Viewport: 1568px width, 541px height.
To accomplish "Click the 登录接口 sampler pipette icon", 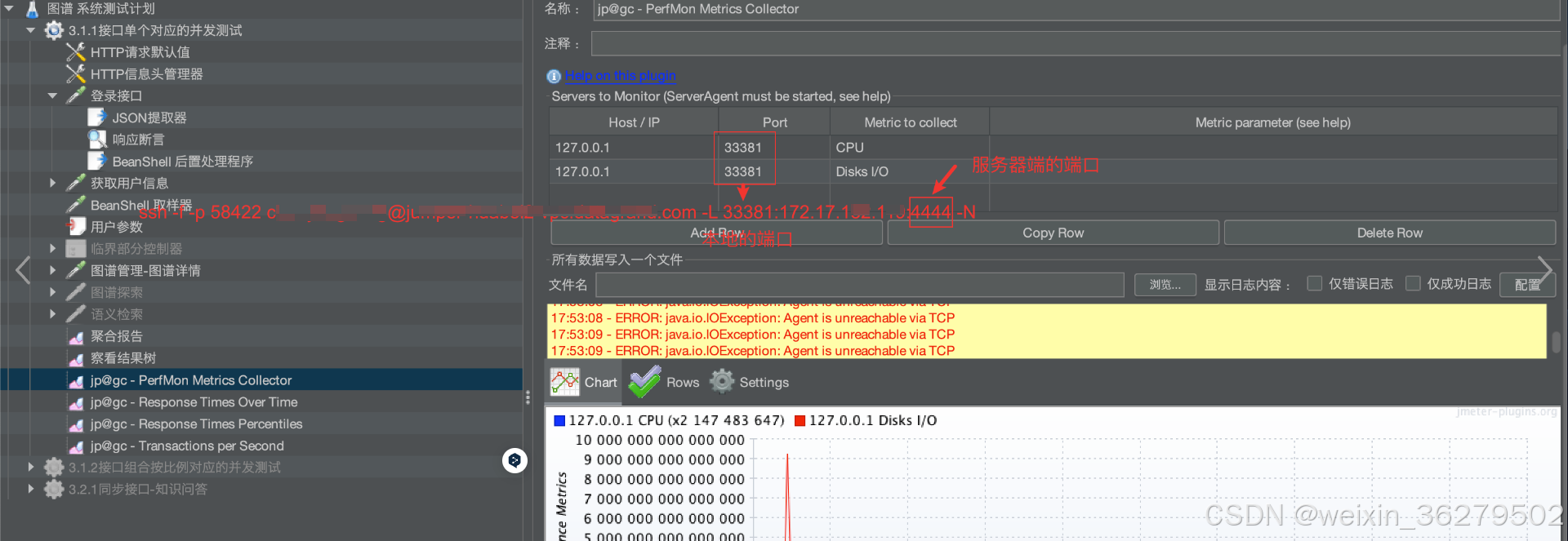I will pos(76,95).
